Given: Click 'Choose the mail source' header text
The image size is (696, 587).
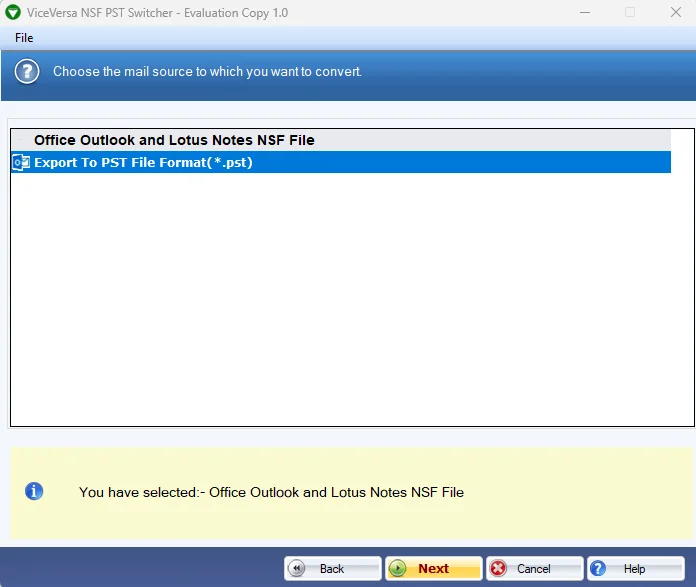Looking at the screenshot, I should click(207, 71).
